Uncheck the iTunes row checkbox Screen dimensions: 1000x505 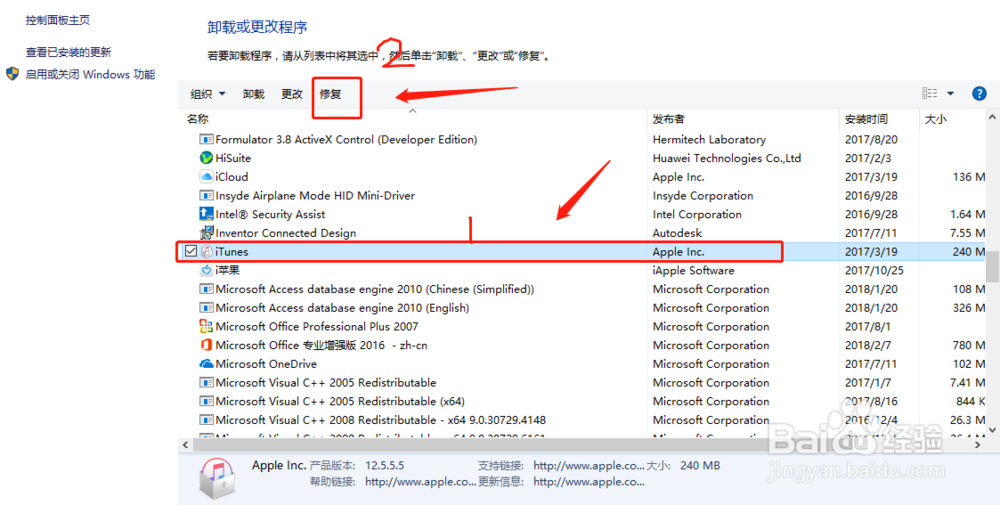191,251
